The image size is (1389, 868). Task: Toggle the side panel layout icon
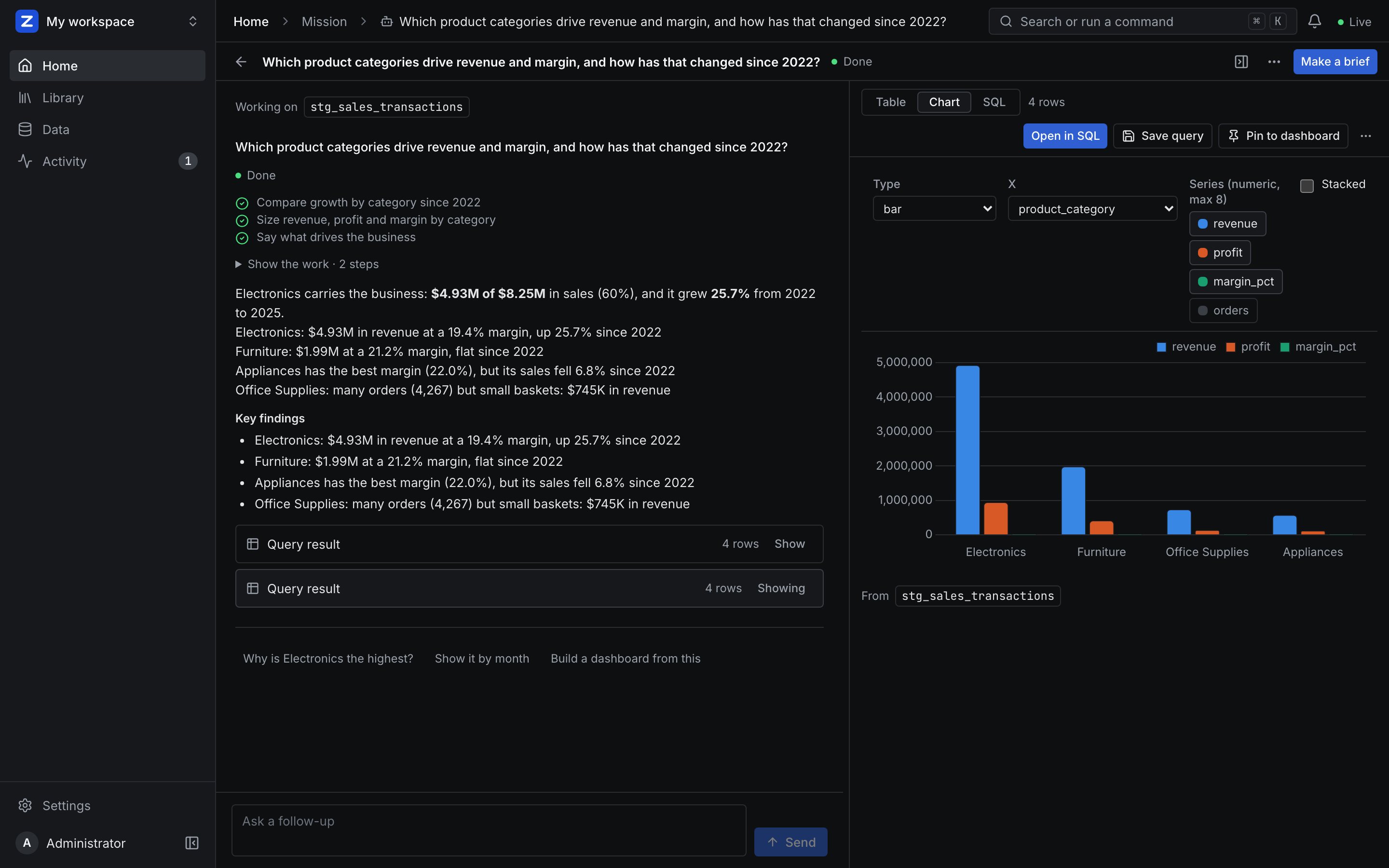1241,61
